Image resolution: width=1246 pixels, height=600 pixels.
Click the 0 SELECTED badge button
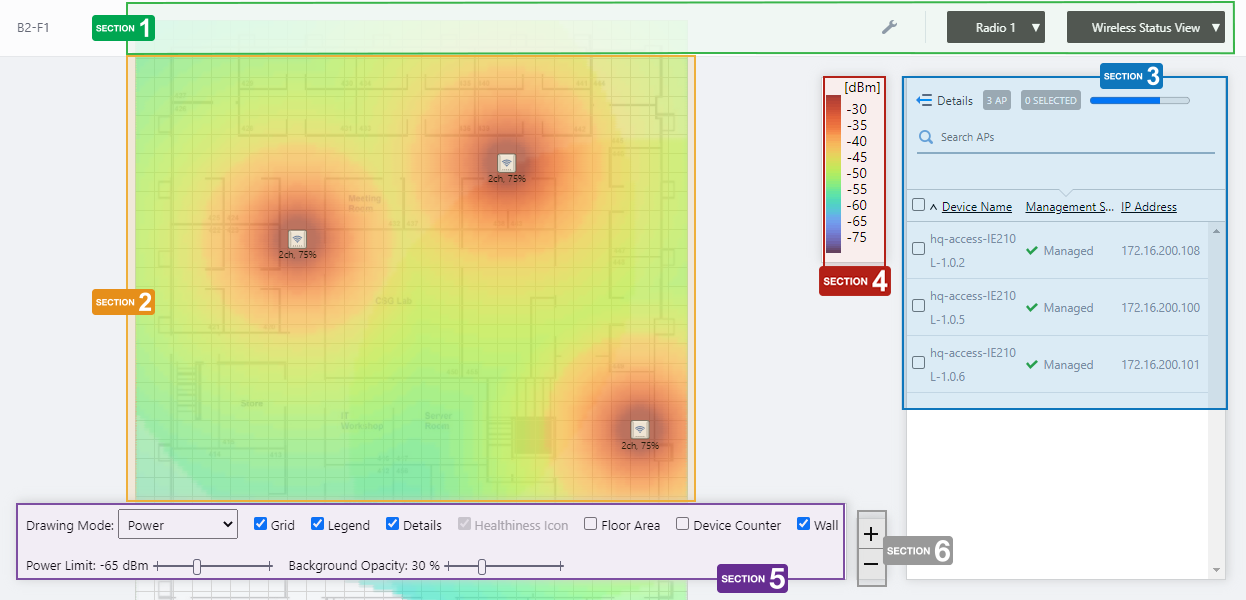pyautogui.click(x=1051, y=100)
